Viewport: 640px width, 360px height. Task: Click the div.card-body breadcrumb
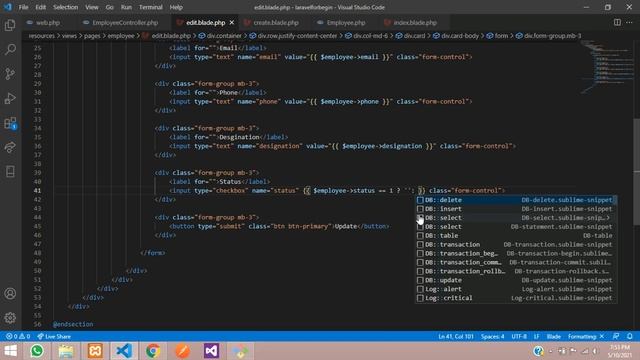(456, 36)
